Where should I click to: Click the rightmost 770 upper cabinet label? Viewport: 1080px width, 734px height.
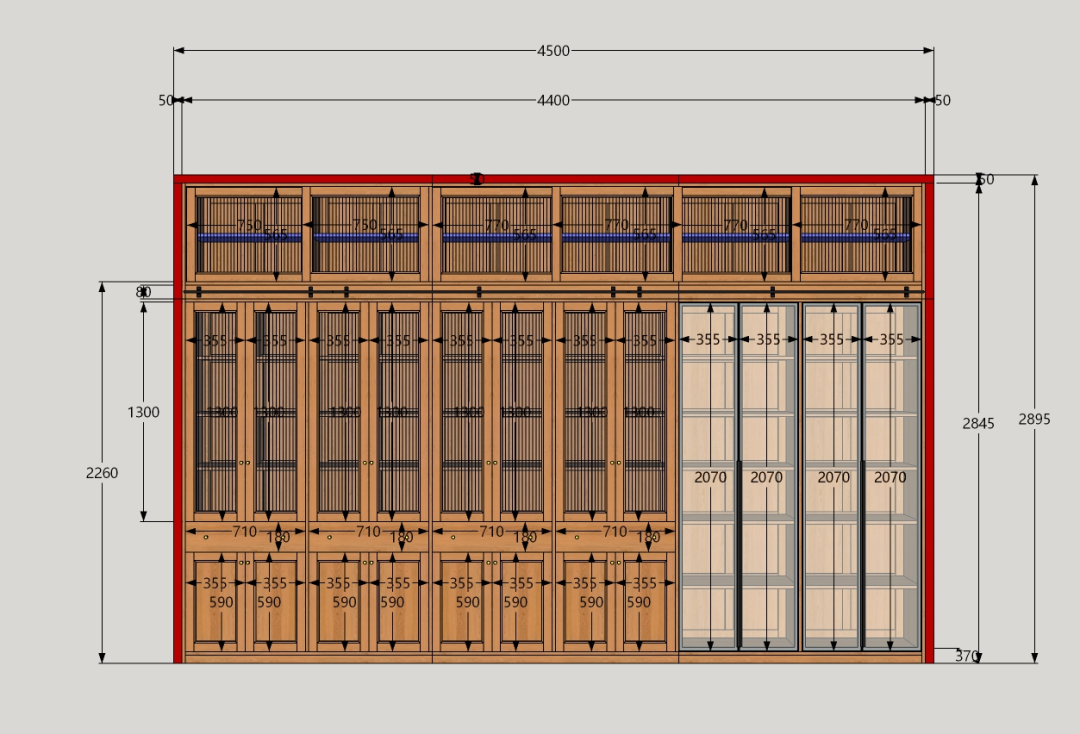pos(855,225)
